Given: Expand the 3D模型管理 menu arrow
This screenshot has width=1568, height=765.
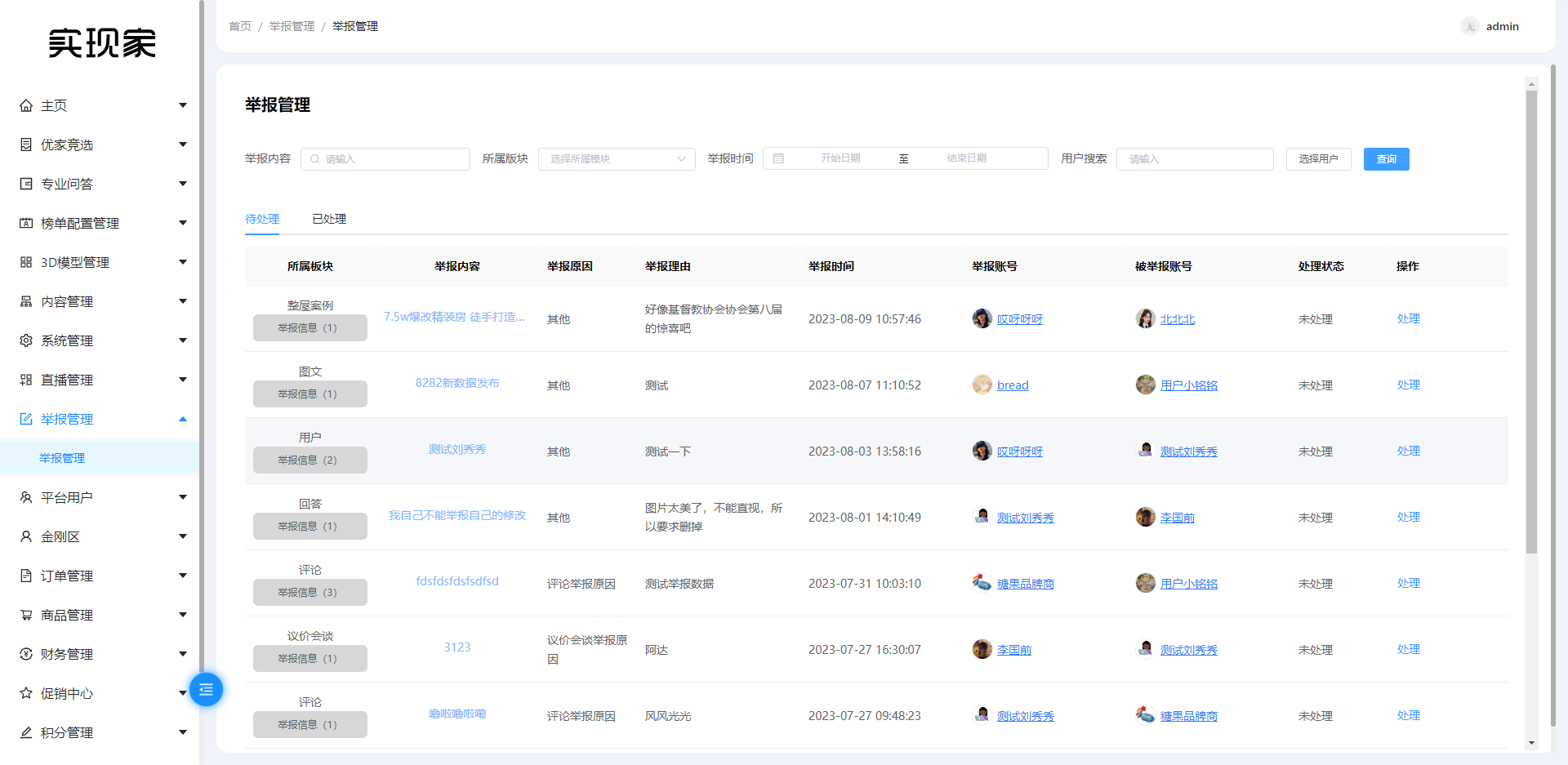Looking at the screenshot, I should point(183,262).
